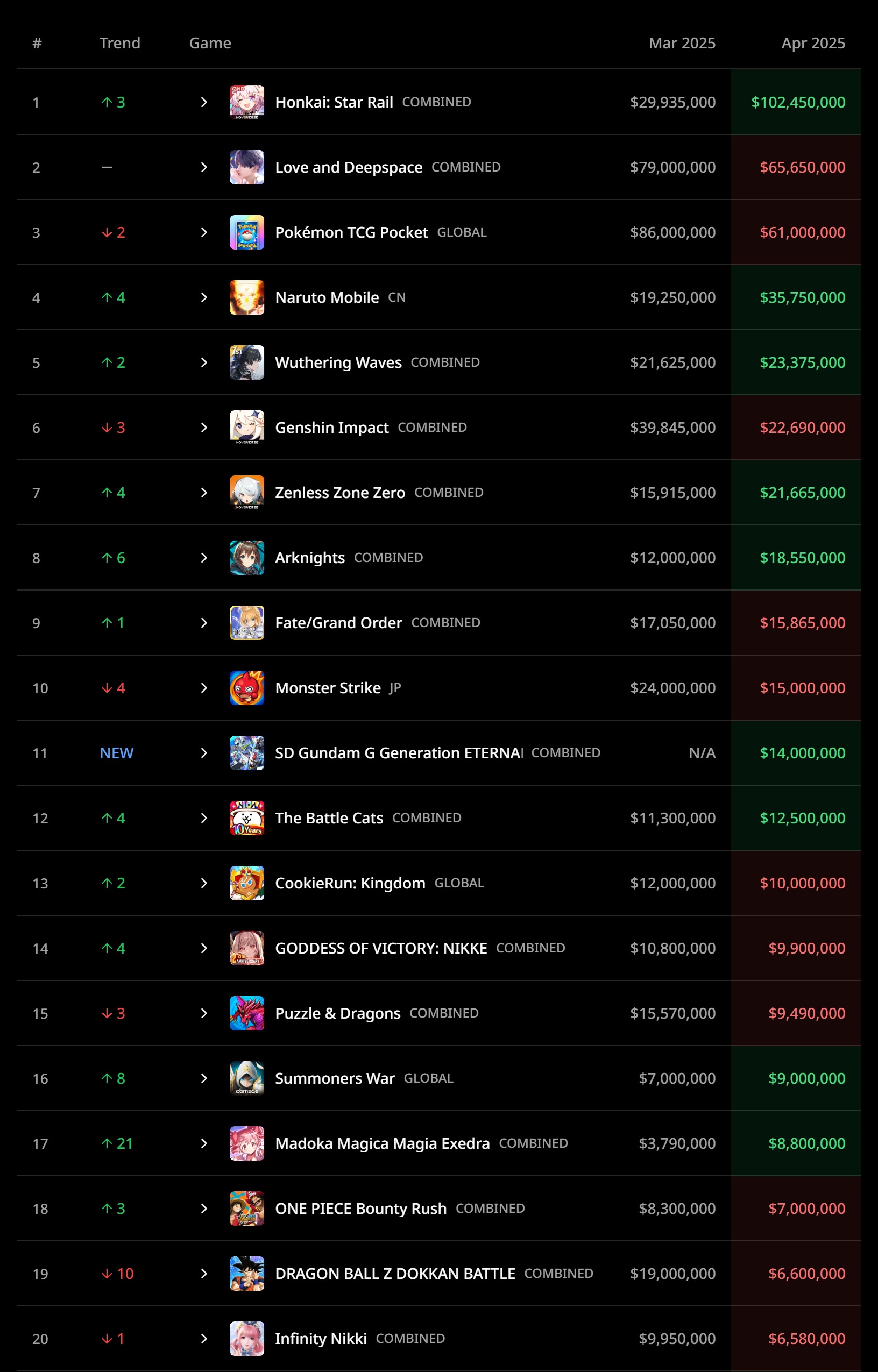Screen dimensions: 878x1372
Task: Open the Genshin Impact icon thumbnail
Action: coord(247,428)
